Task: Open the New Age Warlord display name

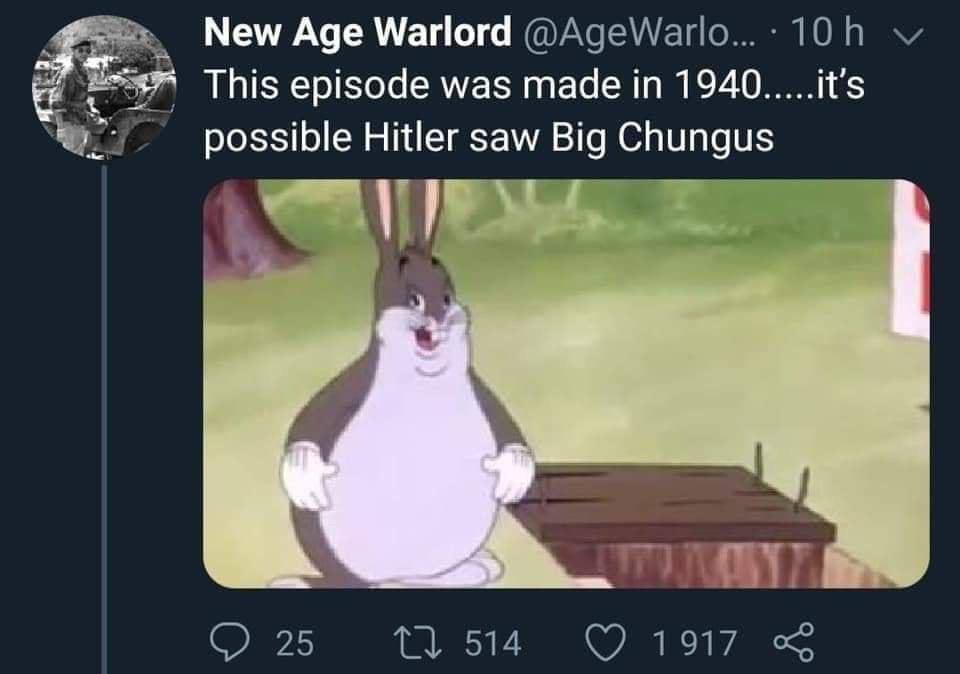Action: [358, 32]
